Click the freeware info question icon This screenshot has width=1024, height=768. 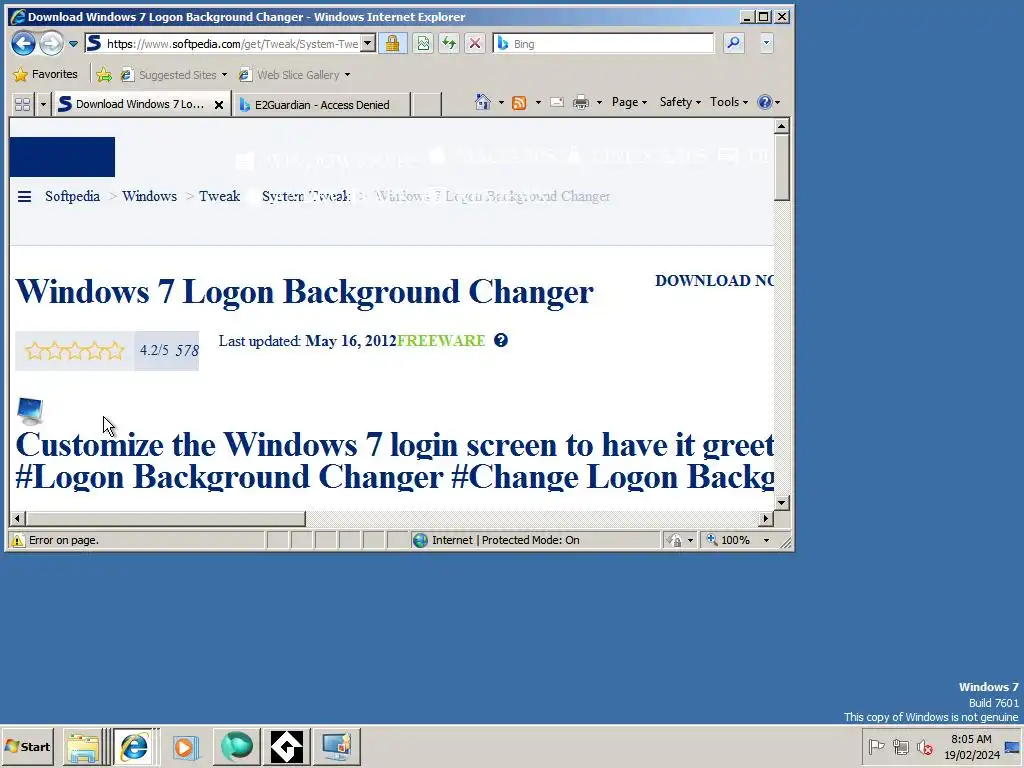pos(501,340)
